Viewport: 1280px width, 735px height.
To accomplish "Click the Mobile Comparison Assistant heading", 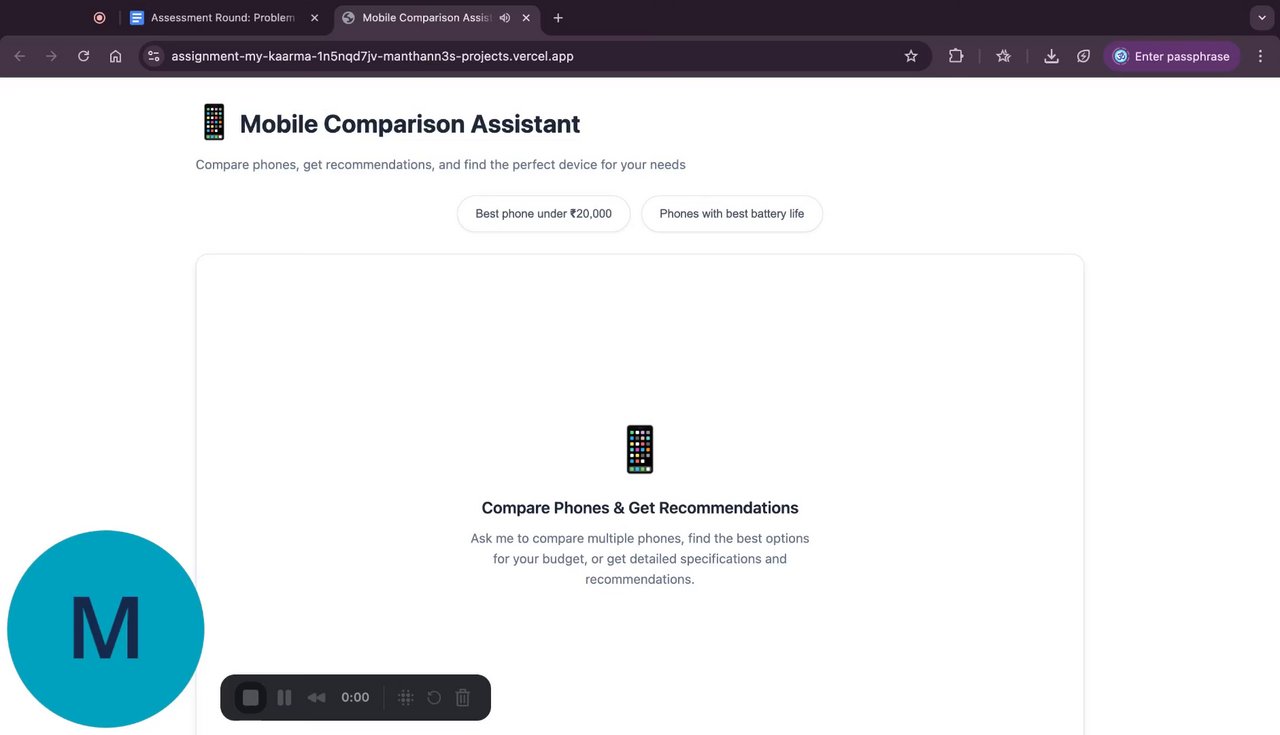I will point(410,124).
